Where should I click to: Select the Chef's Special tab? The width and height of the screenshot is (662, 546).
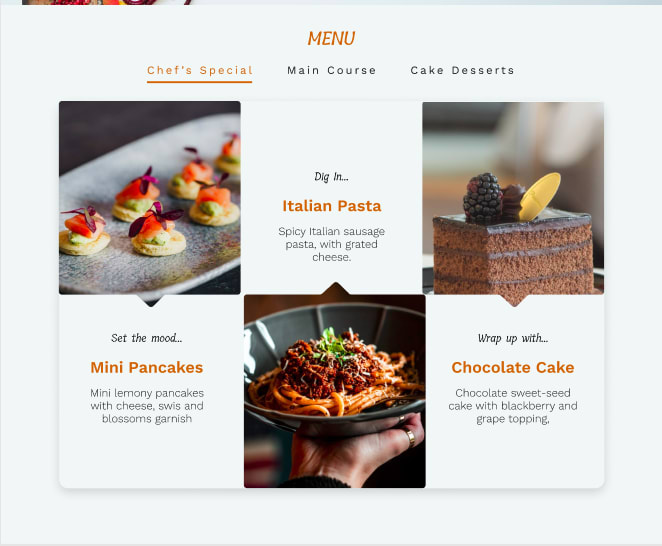[200, 70]
